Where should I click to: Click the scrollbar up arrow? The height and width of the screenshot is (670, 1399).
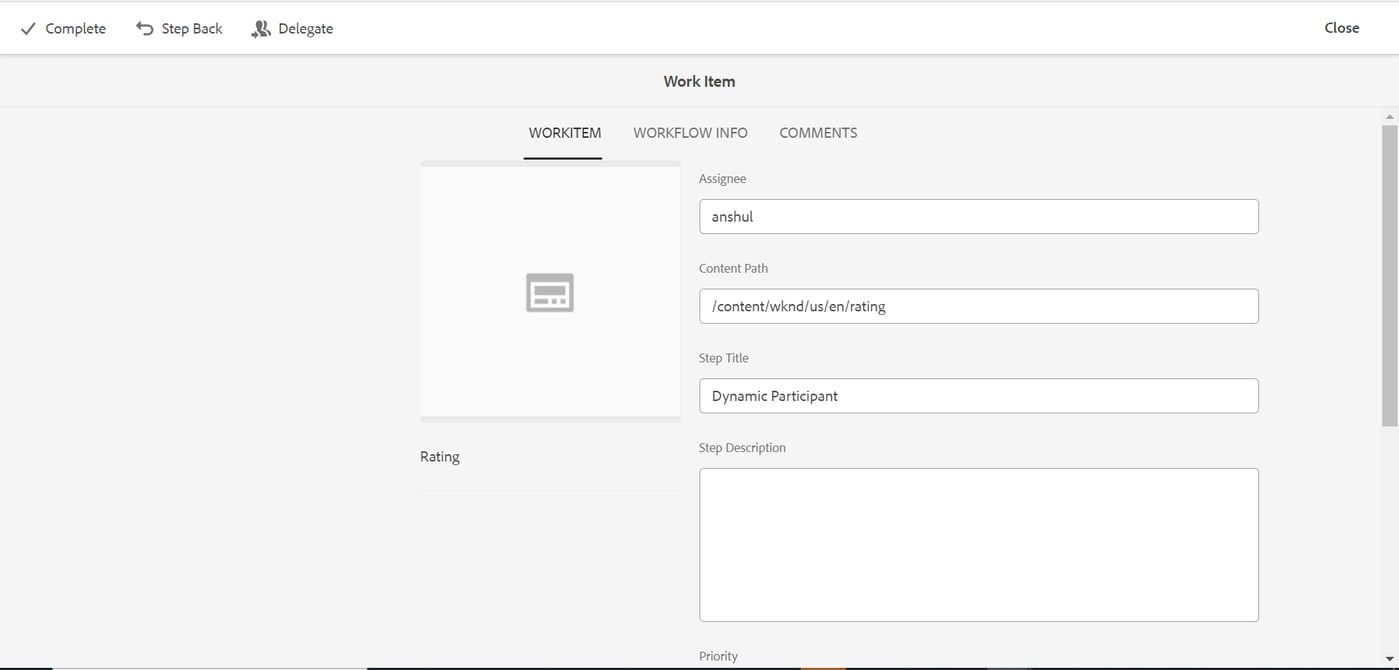click(1390, 116)
